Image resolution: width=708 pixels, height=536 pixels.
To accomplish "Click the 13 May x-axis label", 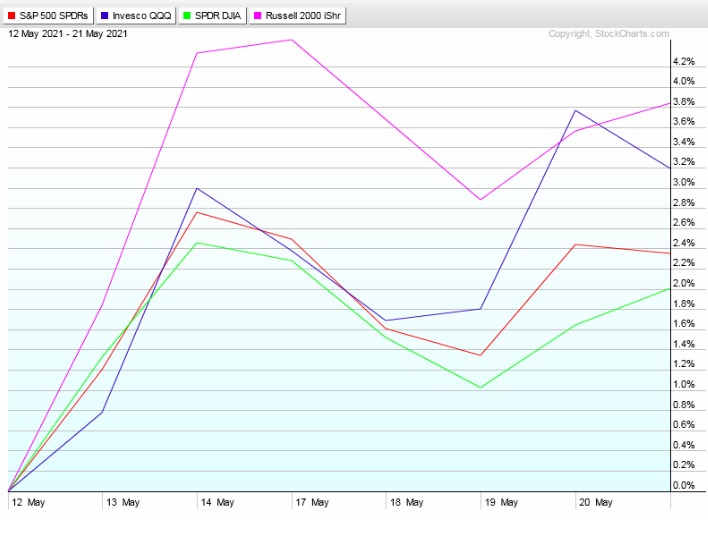I will click(x=123, y=502).
